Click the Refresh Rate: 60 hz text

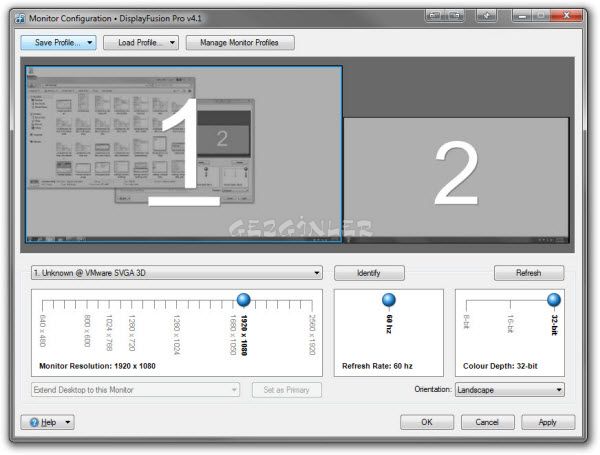[x=377, y=366]
